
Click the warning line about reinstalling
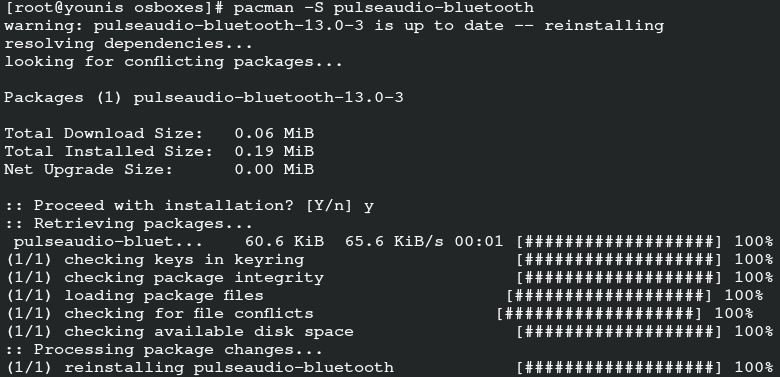pos(334,26)
